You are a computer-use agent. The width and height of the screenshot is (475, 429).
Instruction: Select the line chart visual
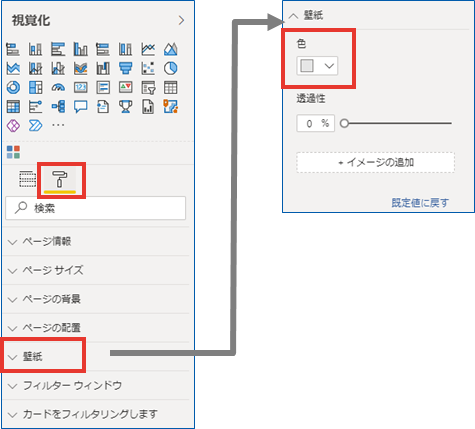point(148,49)
